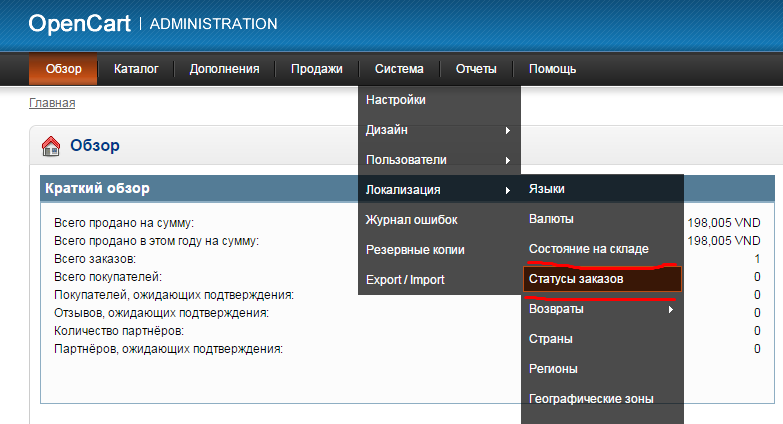Click the Количество партнёров label
783x424 pixels.
tap(119, 331)
